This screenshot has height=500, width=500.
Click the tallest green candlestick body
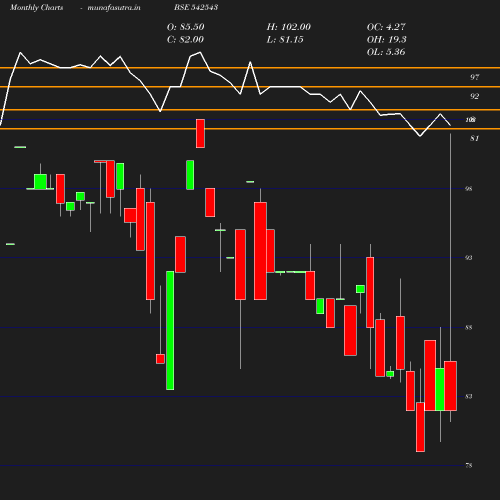tap(170, 330)
